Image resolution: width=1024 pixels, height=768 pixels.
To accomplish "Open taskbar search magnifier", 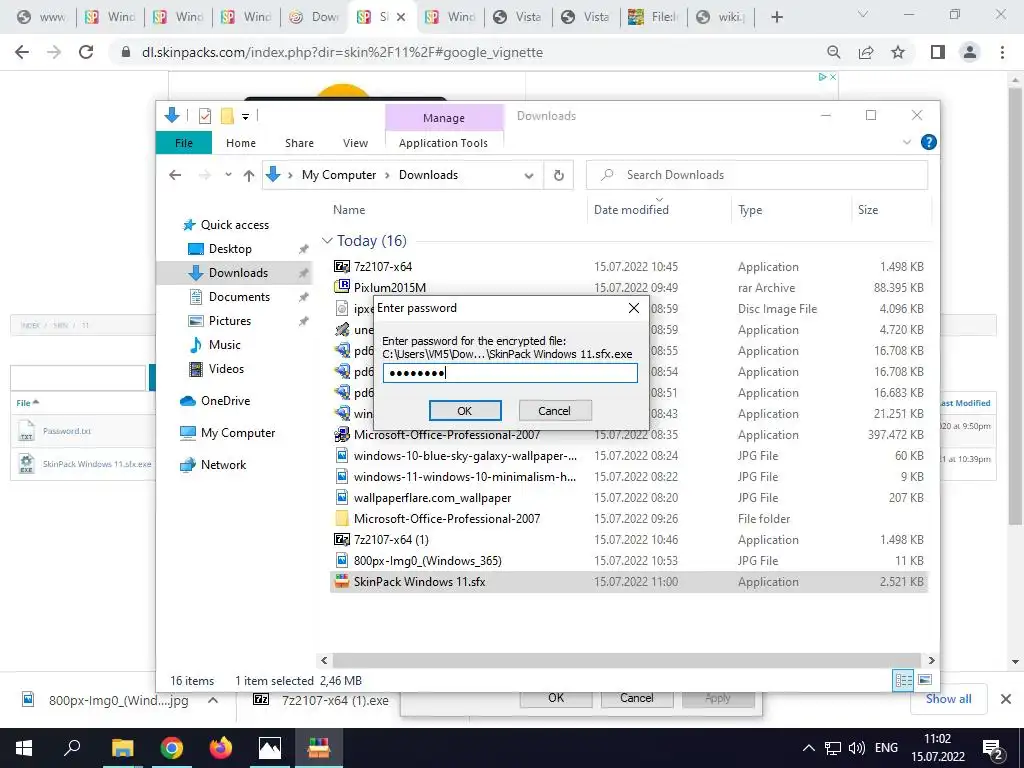I will (72, 748).
